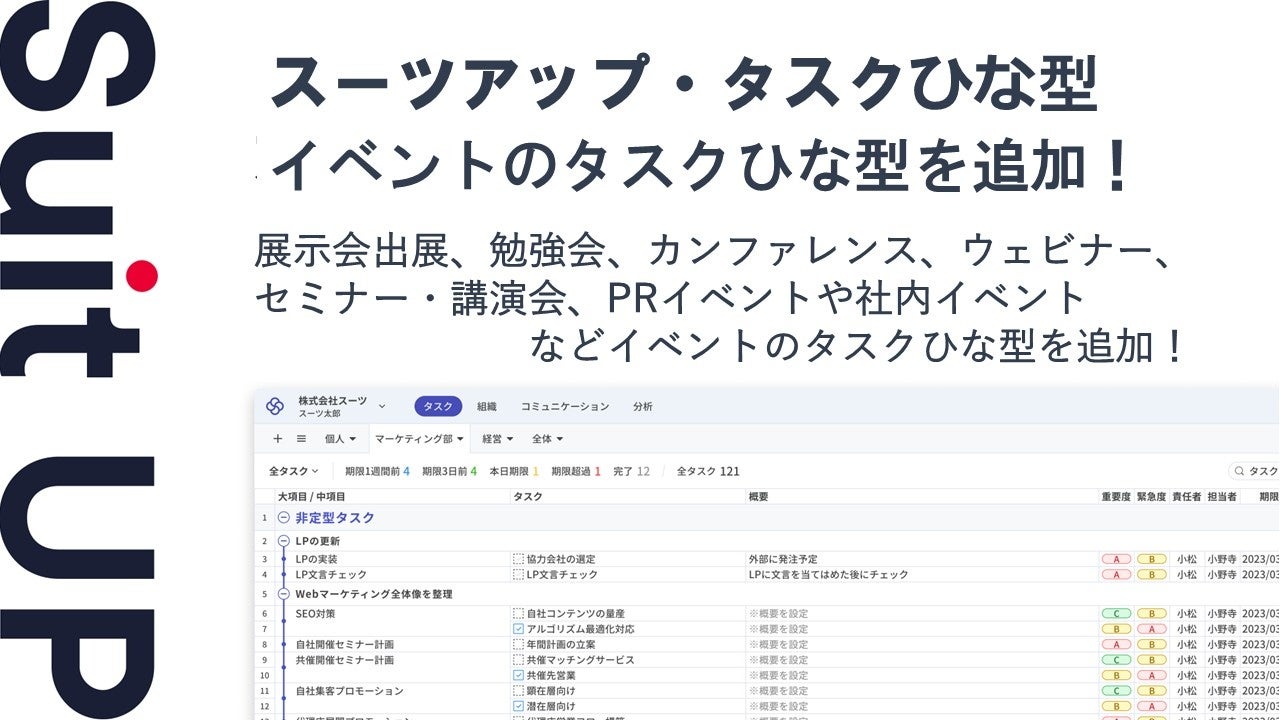Select the LPの実装 row item
The width and height of the screenshot is (1280, 720).
pyautogui.click(x=316, y=559)
